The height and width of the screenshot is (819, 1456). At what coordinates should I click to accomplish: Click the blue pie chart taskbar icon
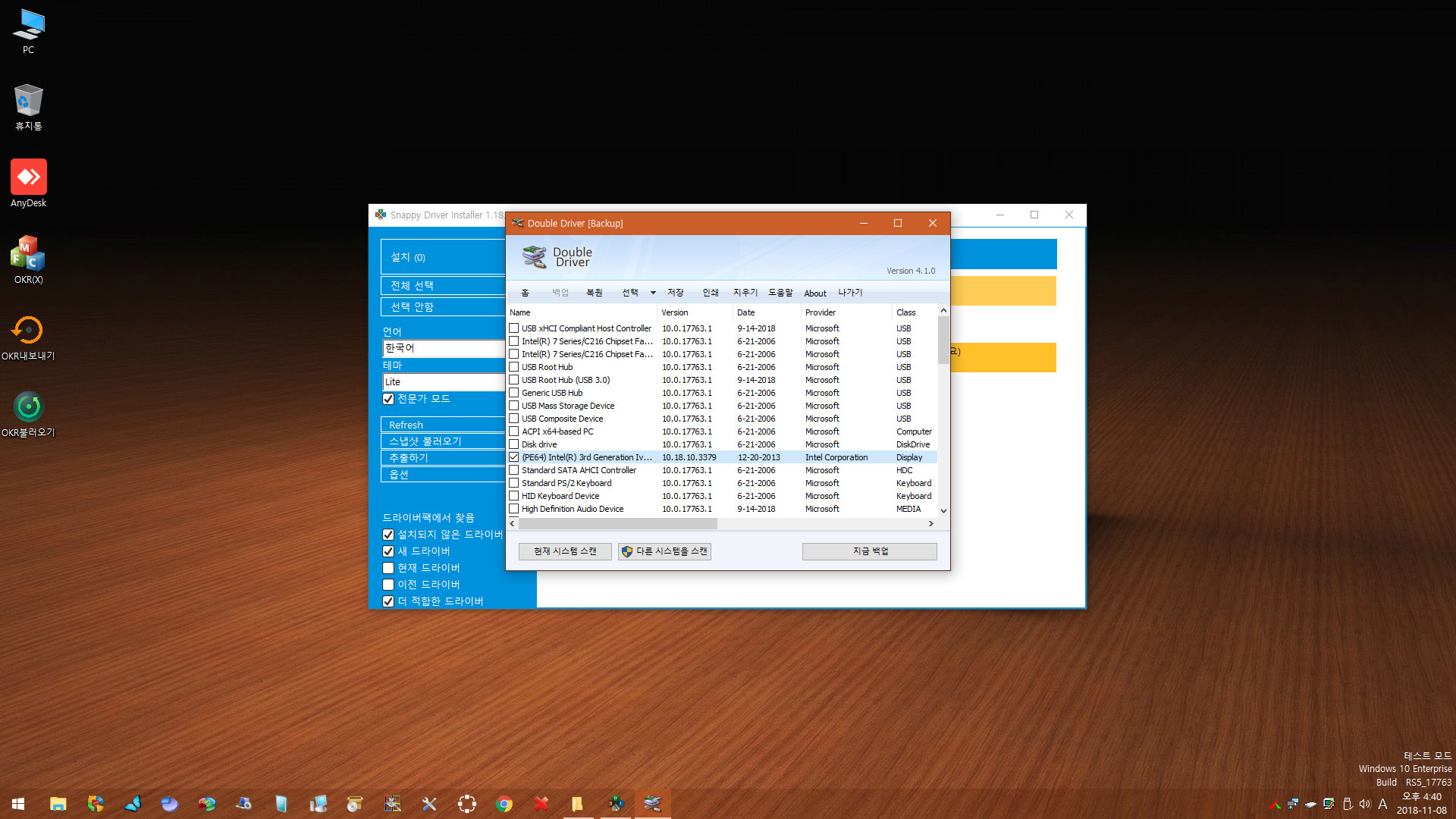pos(170,804)
